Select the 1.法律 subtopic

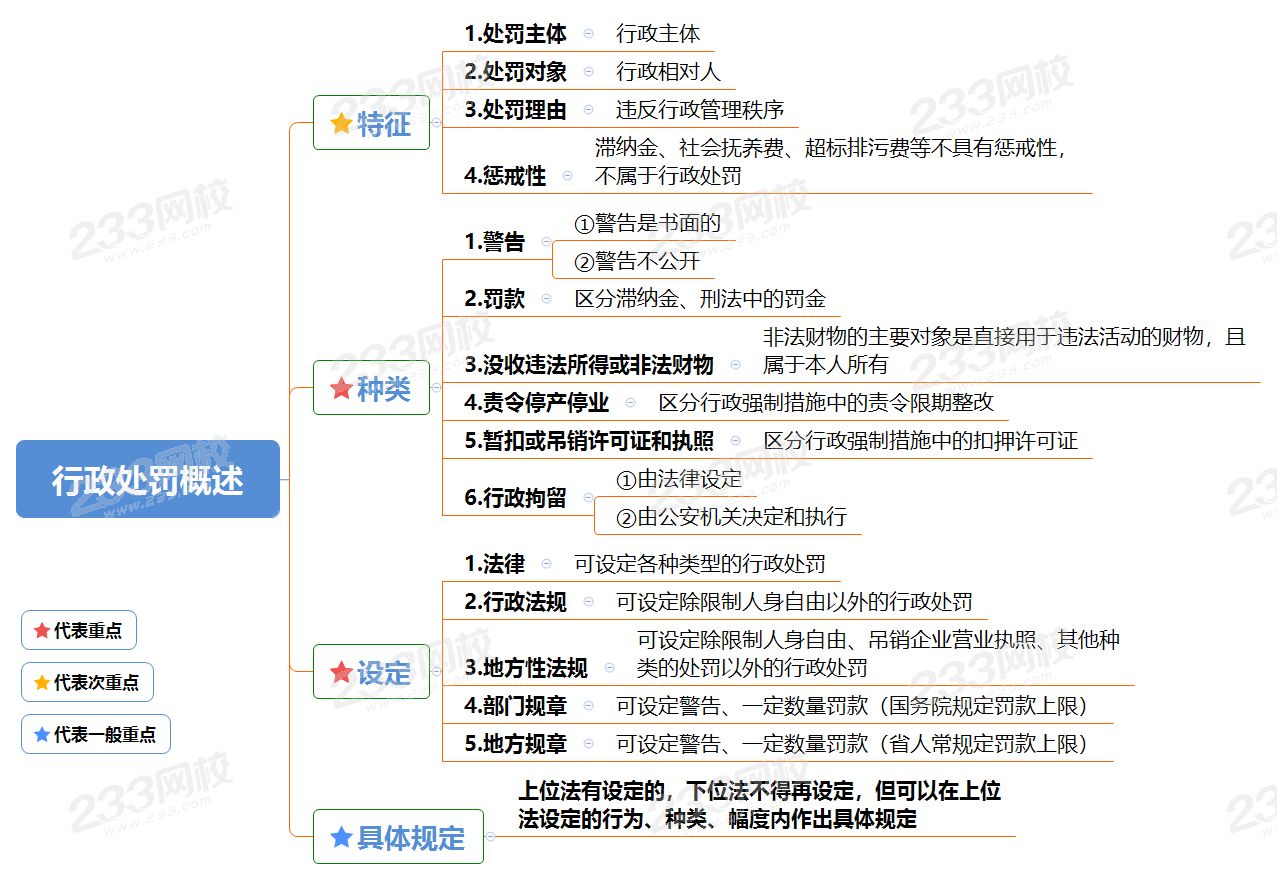coord(494,563)
